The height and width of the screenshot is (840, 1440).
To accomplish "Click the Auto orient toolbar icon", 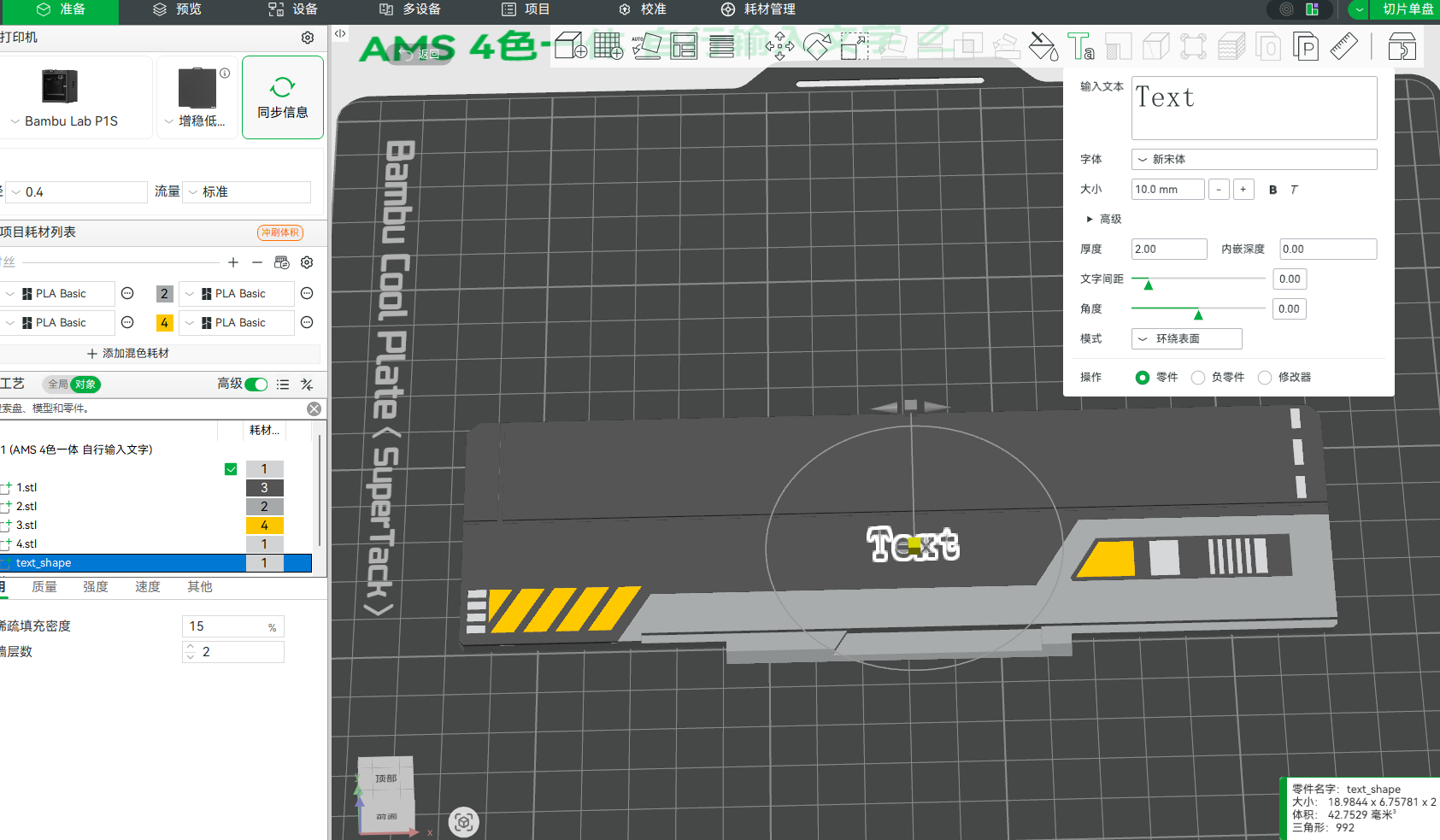I will 646,45.
